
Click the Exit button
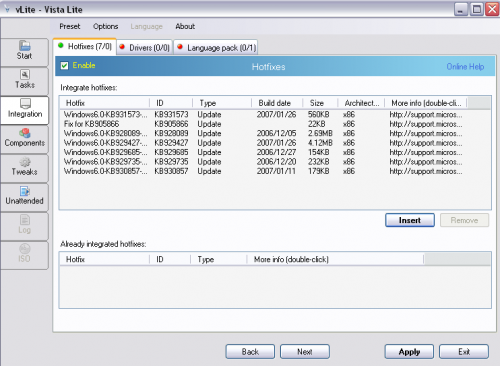(x=464, y=352)
